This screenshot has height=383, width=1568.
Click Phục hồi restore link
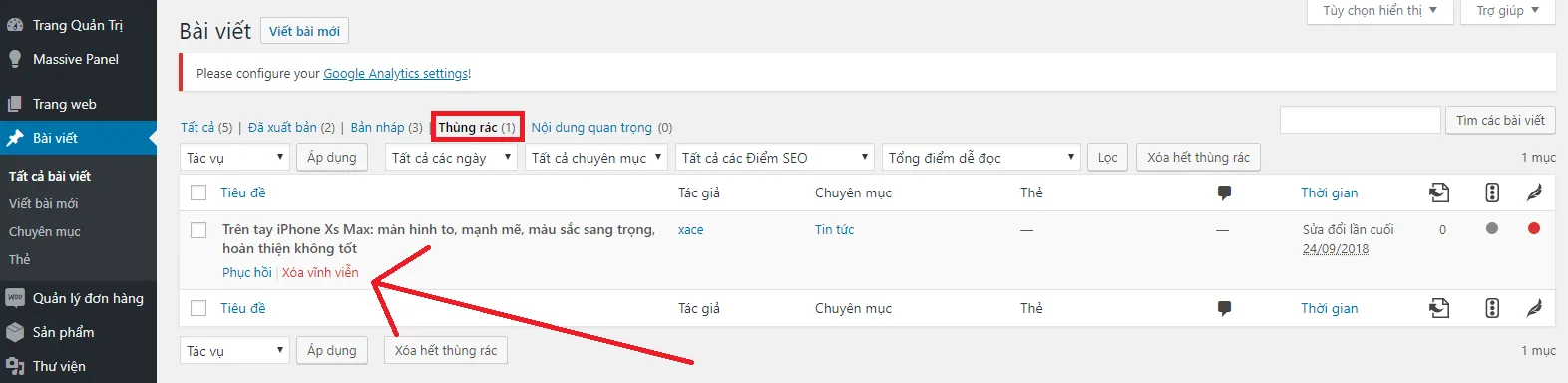click(247, 272)
